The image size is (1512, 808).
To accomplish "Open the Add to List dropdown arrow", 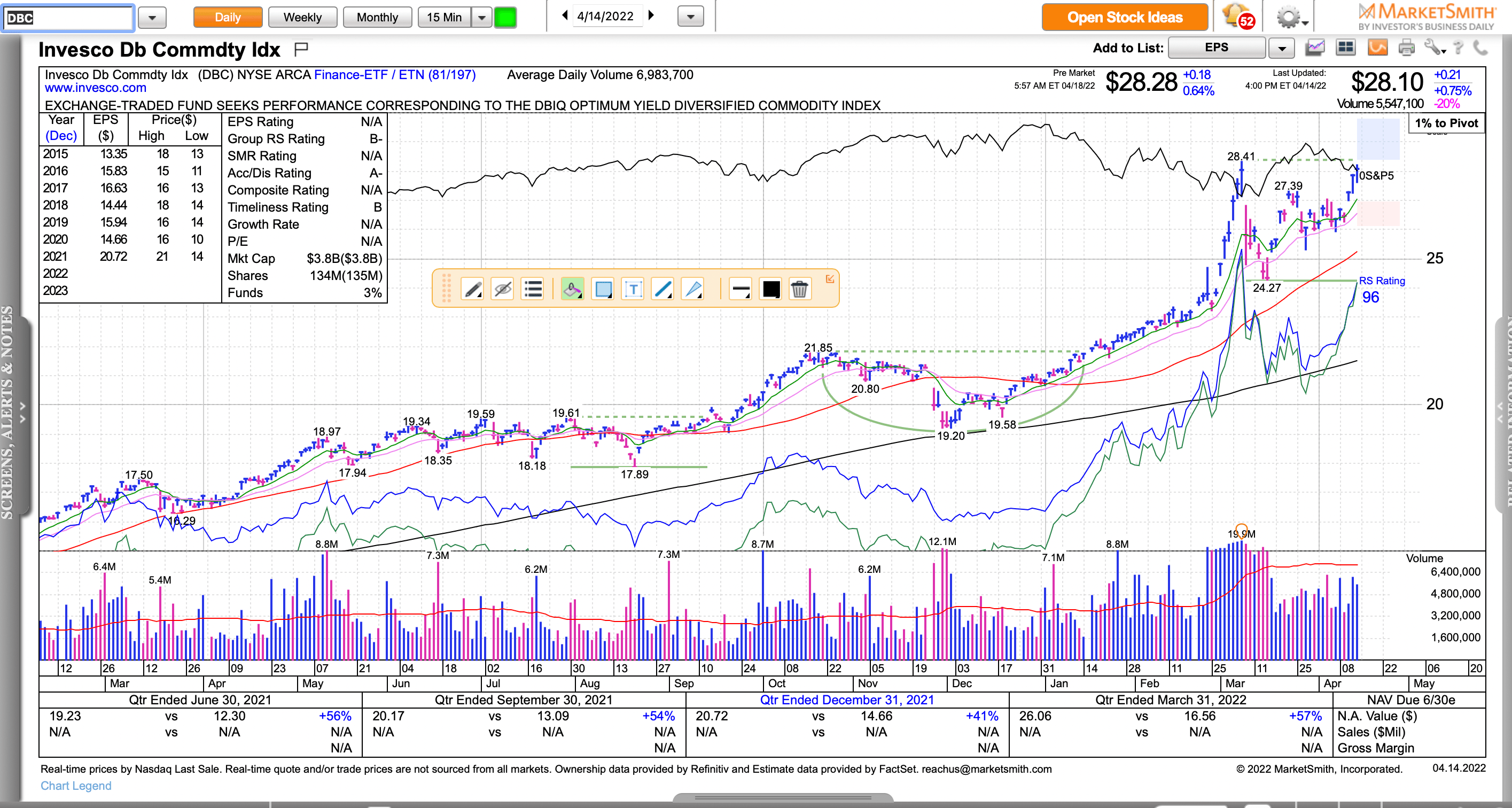I will click(1281, 48).
